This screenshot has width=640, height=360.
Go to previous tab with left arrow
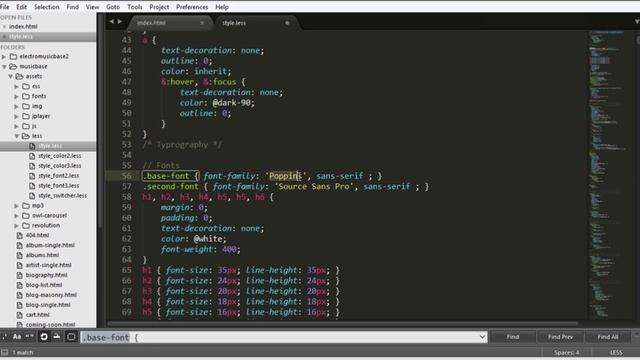pos(111,22)
